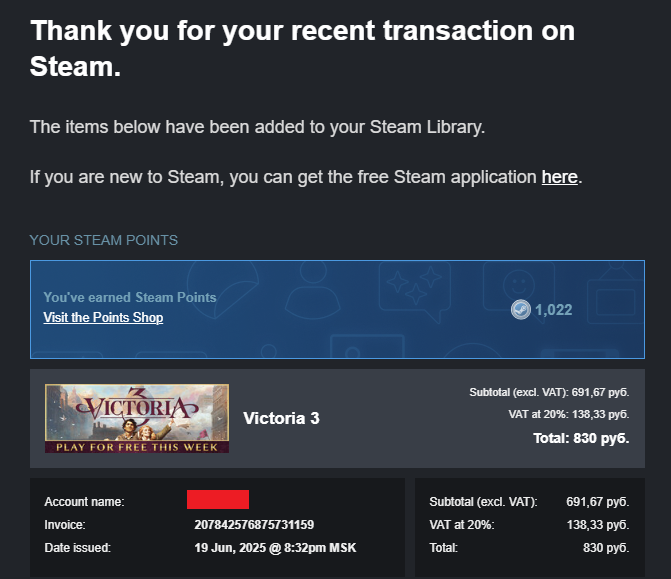Open the "here" Steam application link
The width and height of the screenshot is (671, 579).
pos(559,177)
